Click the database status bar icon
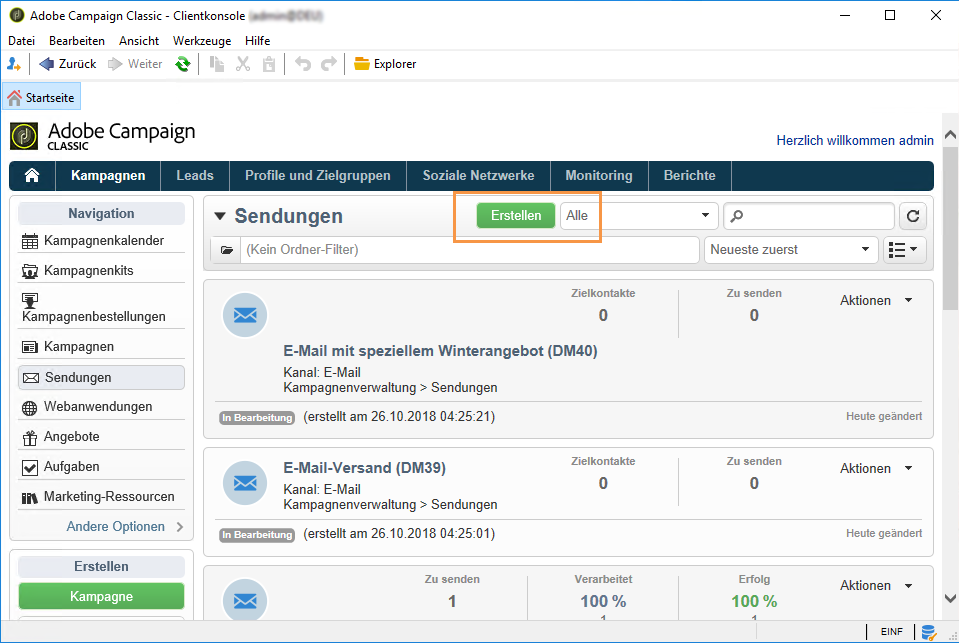959x643 pixels. (928, 632)
